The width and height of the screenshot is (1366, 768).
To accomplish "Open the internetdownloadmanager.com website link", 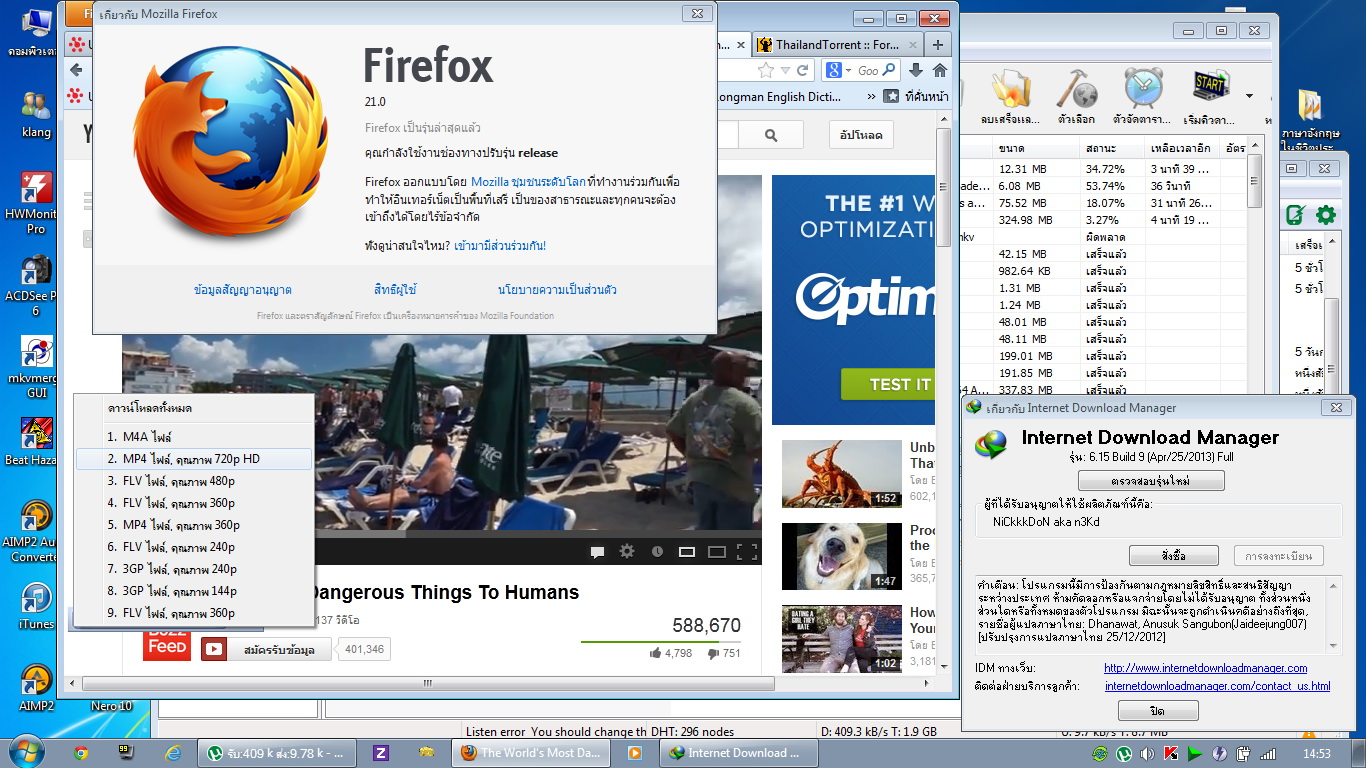I will point(1205,668).
